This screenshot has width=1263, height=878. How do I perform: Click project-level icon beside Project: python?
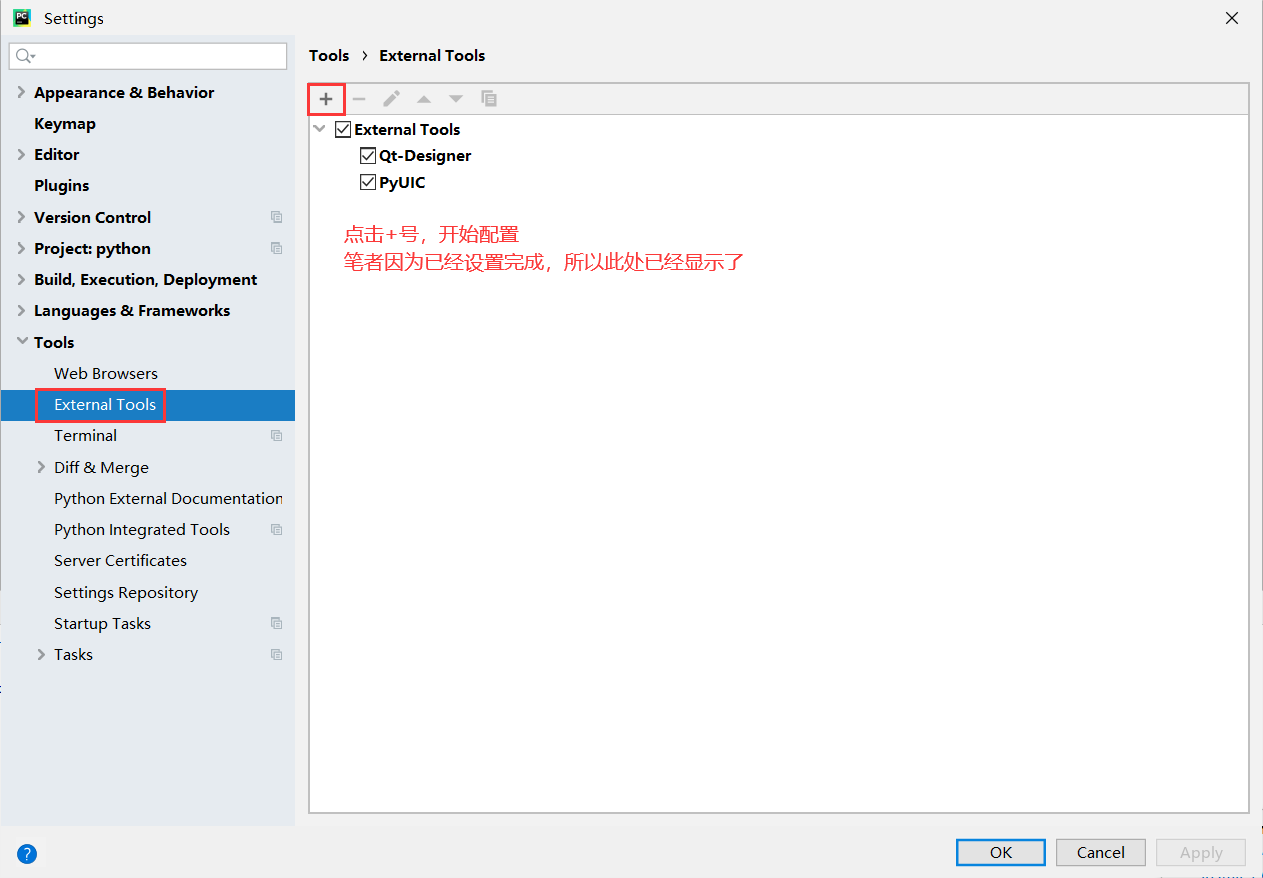click(277, 248)
